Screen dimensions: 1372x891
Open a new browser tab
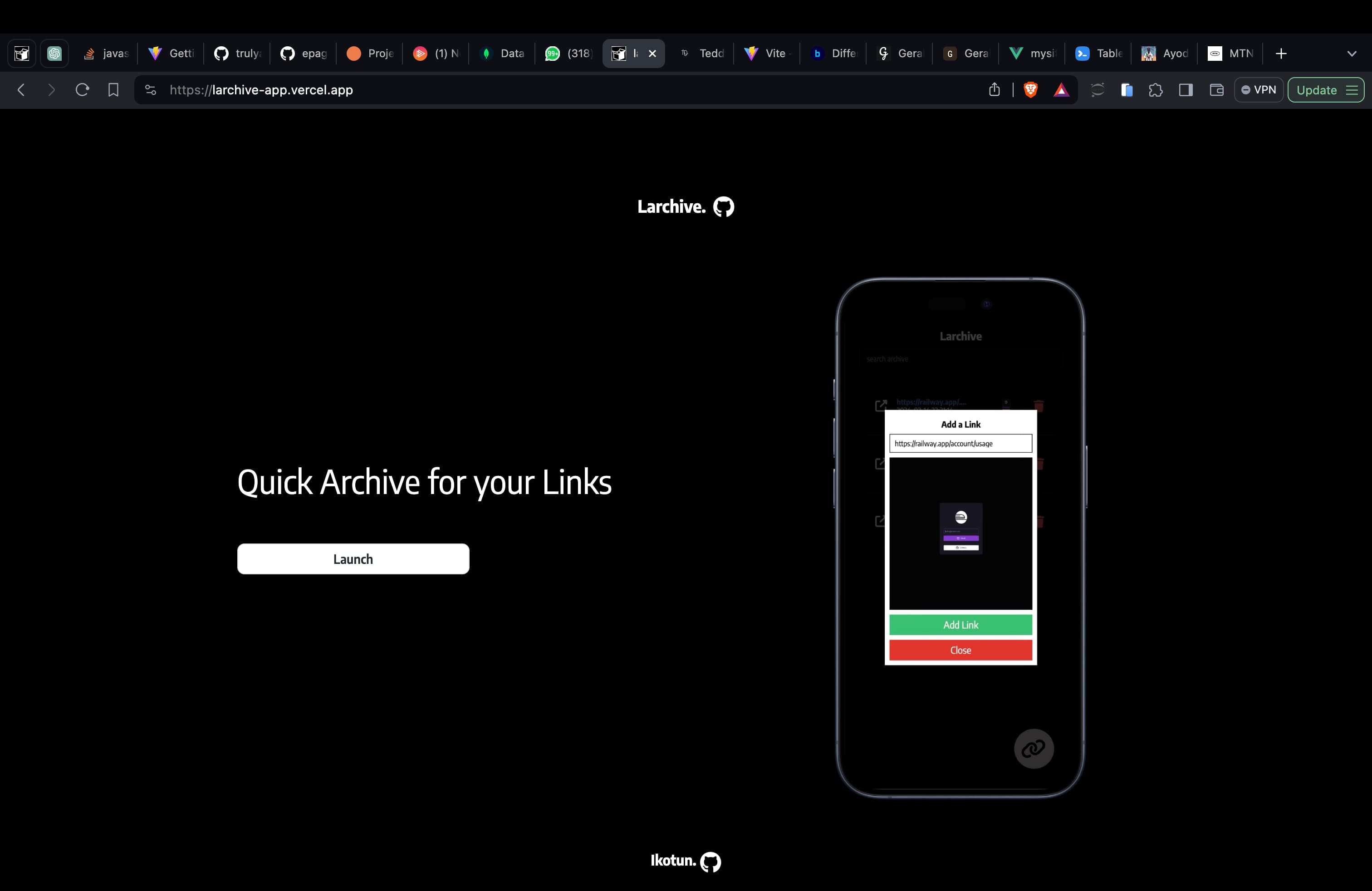coord(1281,54)
